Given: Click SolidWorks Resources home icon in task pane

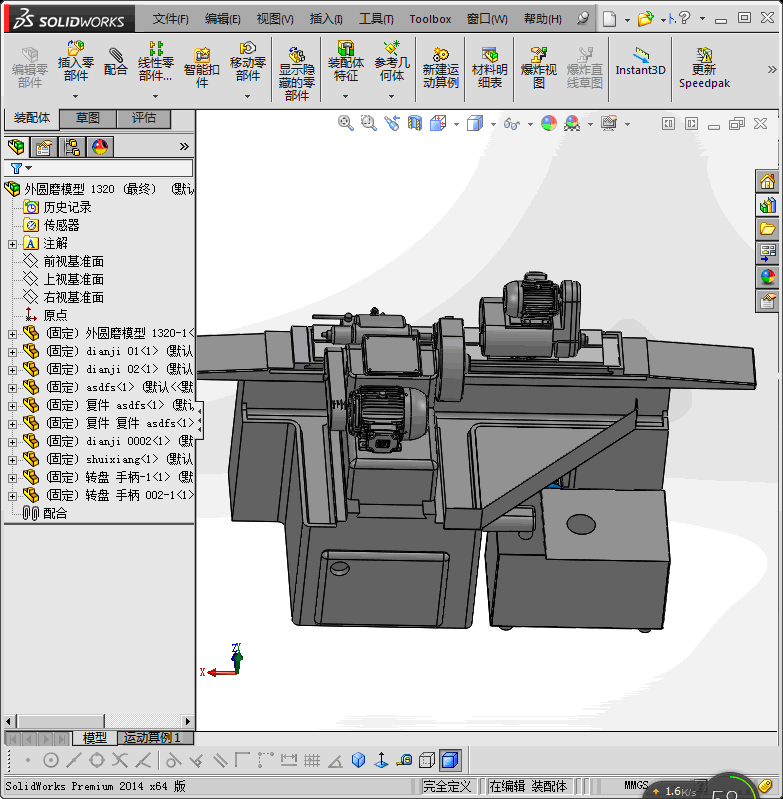Looking at the screenshot, I should tap(767, 181).
